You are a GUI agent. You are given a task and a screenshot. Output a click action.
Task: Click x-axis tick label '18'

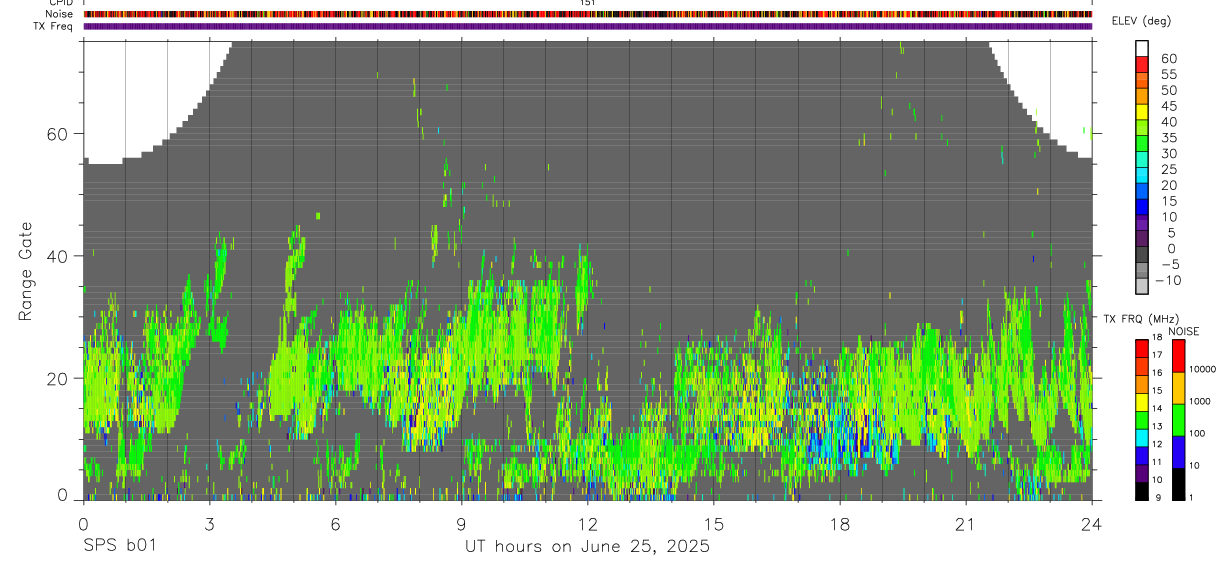click(x=840, y=523)
